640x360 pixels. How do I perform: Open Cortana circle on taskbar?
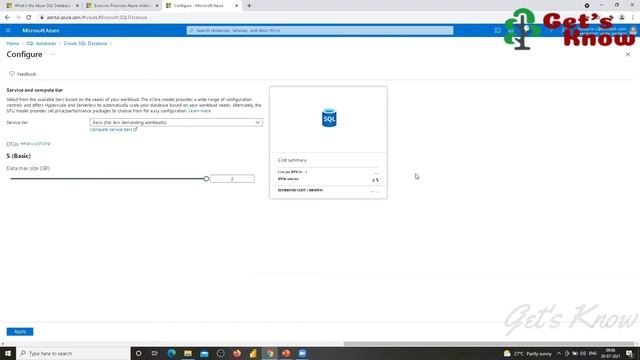(138, 353)
